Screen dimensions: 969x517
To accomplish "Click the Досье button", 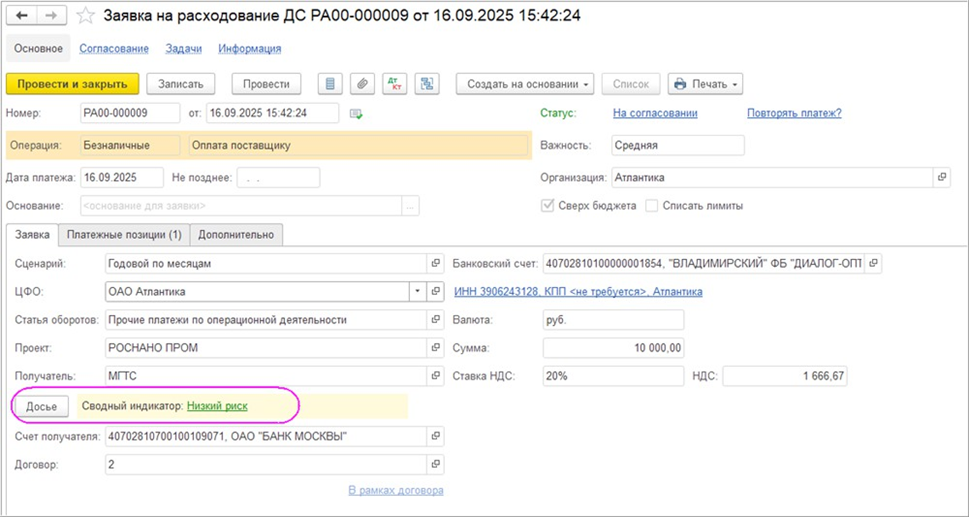I will [x=42, y=406].
